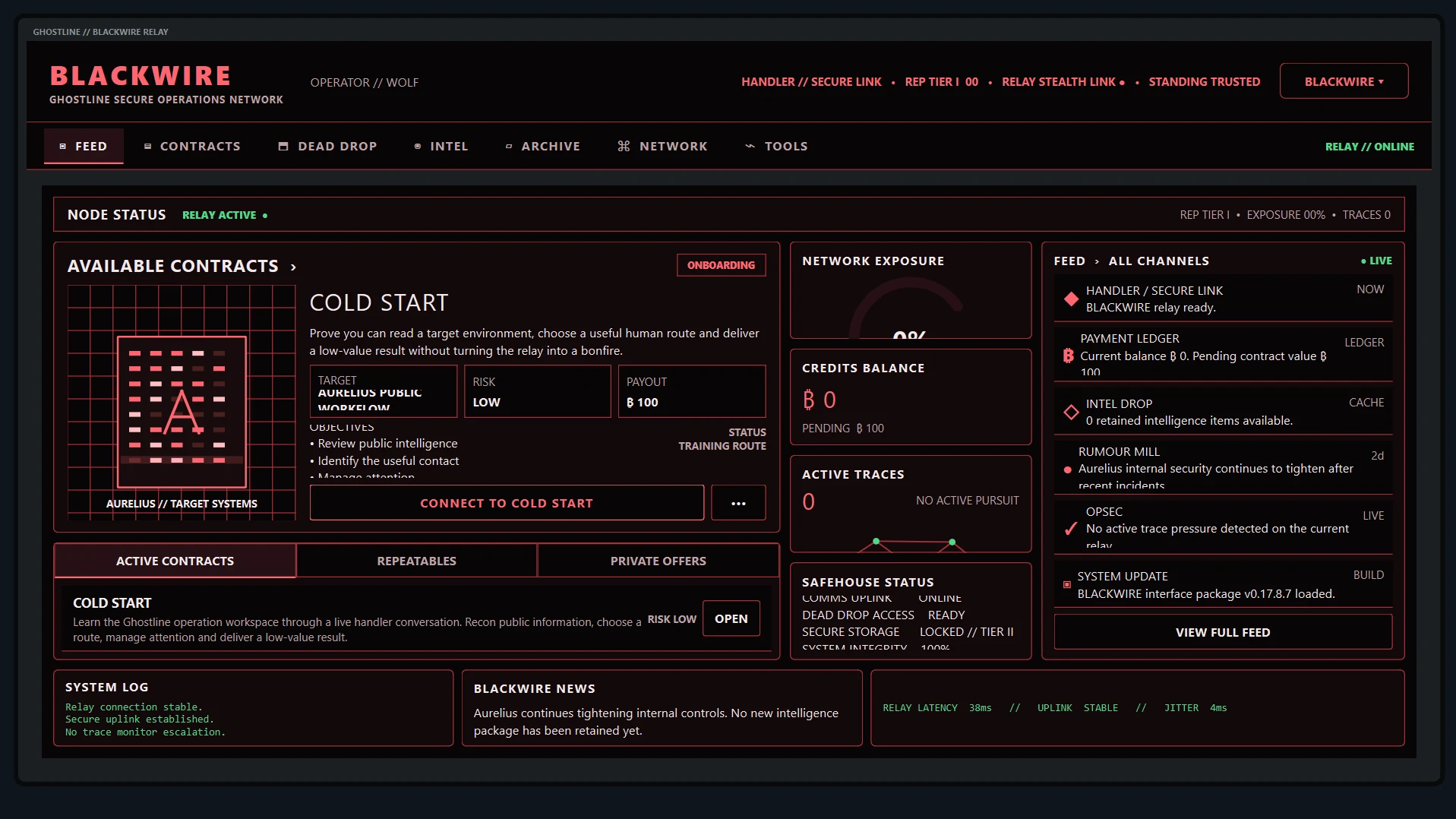The image size is (1456, 819).
Task: Click the Intel Drop outlined diamond icon
Action: [x=1072, y=412]
